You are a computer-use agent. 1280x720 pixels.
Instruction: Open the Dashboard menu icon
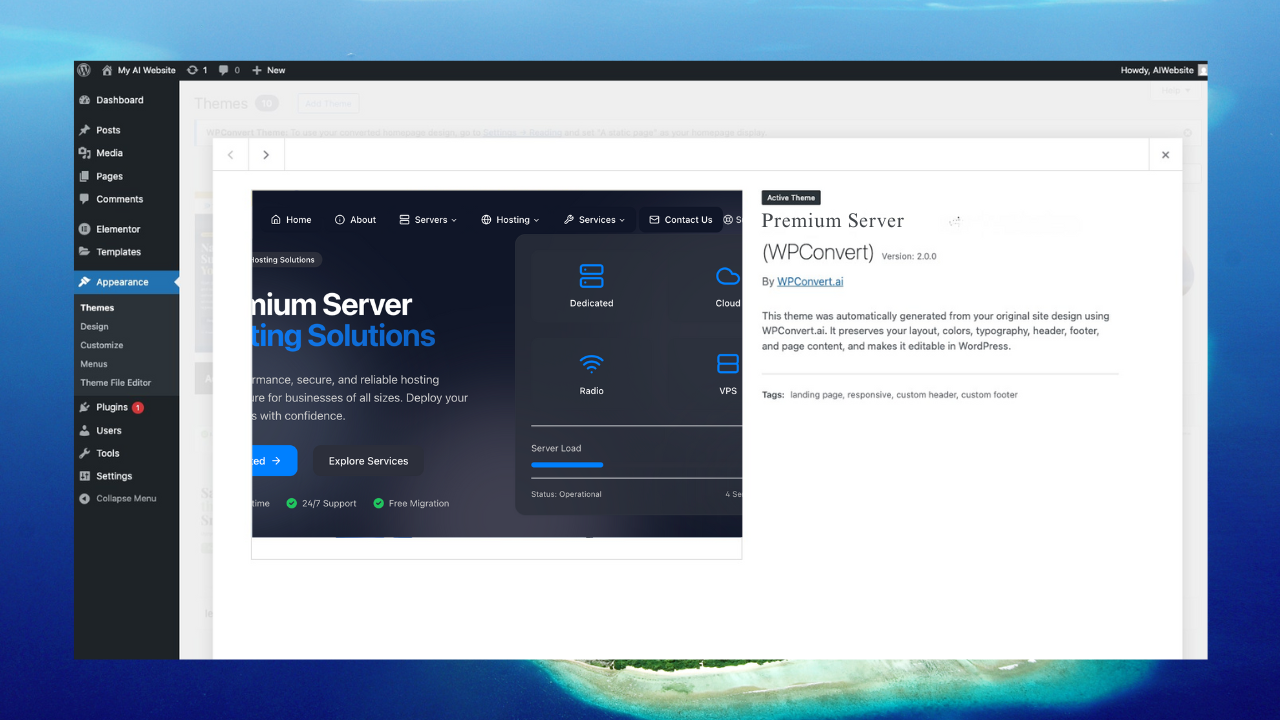(x=85, y=100)
